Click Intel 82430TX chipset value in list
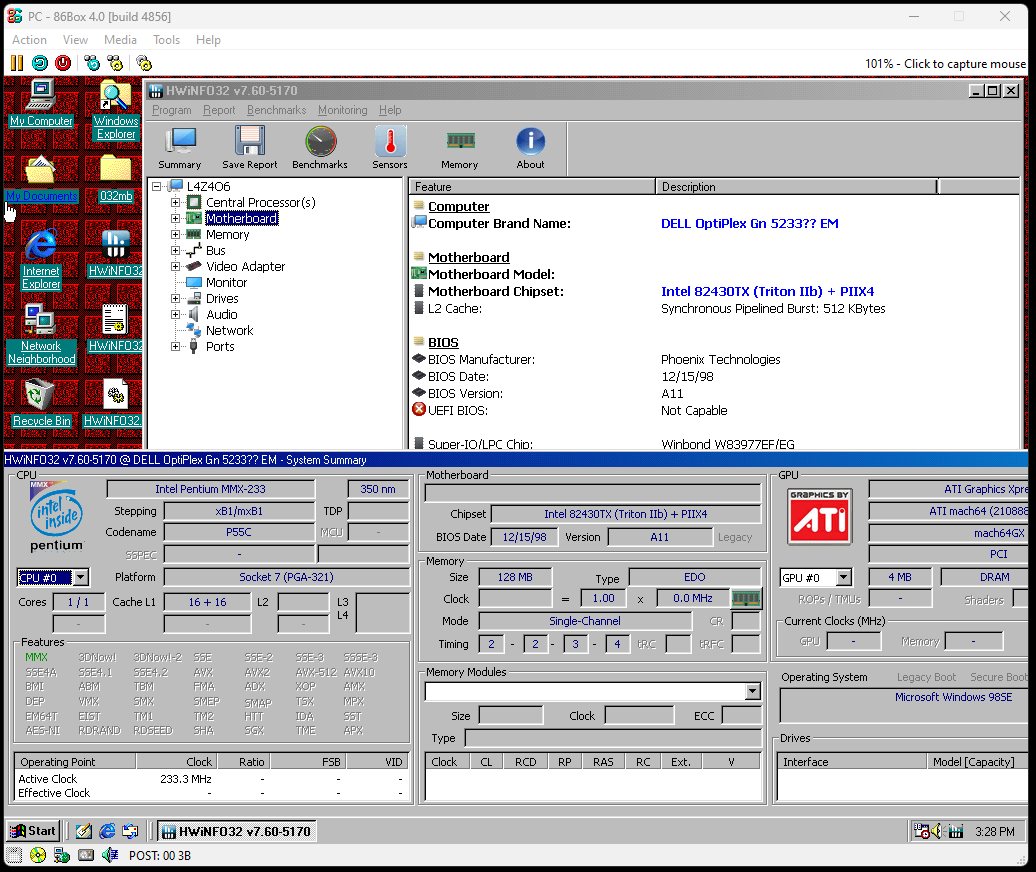 tap(767, 291)
